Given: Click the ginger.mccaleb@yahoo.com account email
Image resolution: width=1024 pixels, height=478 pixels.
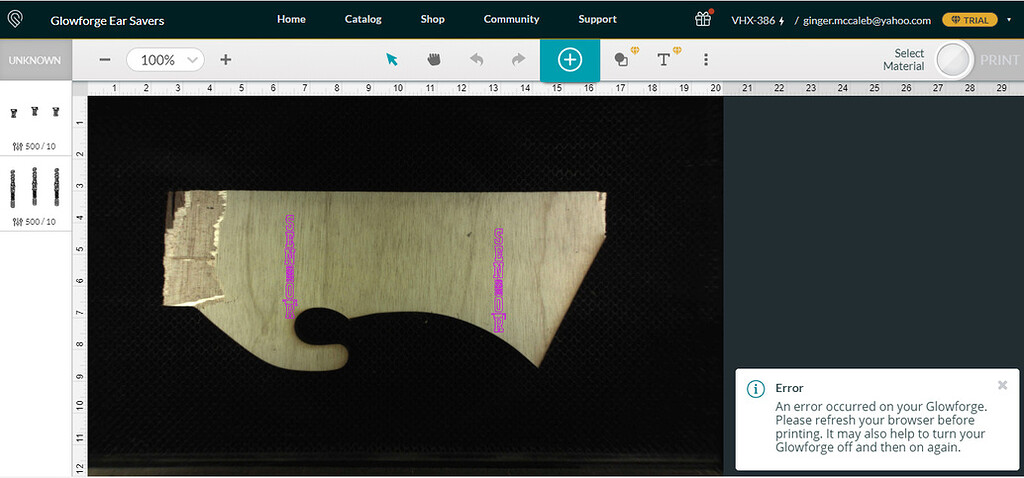Looking at the screenshot, I should point(867,20).
